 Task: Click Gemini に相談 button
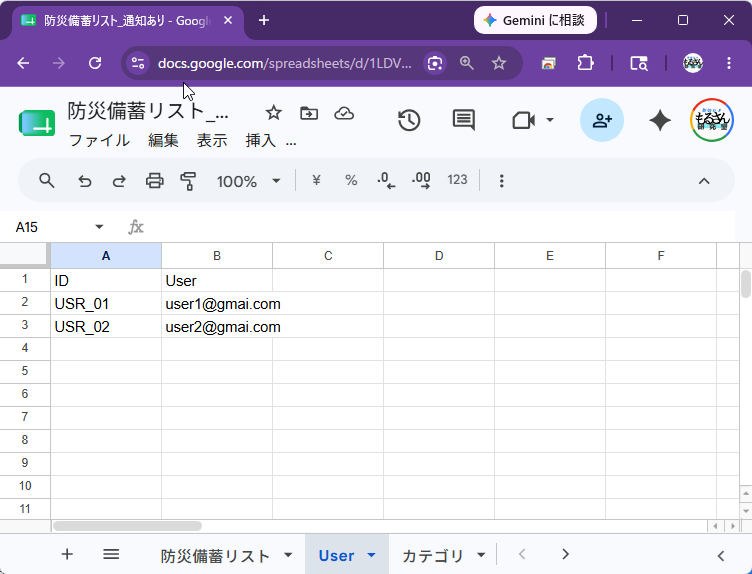(535, 20)
